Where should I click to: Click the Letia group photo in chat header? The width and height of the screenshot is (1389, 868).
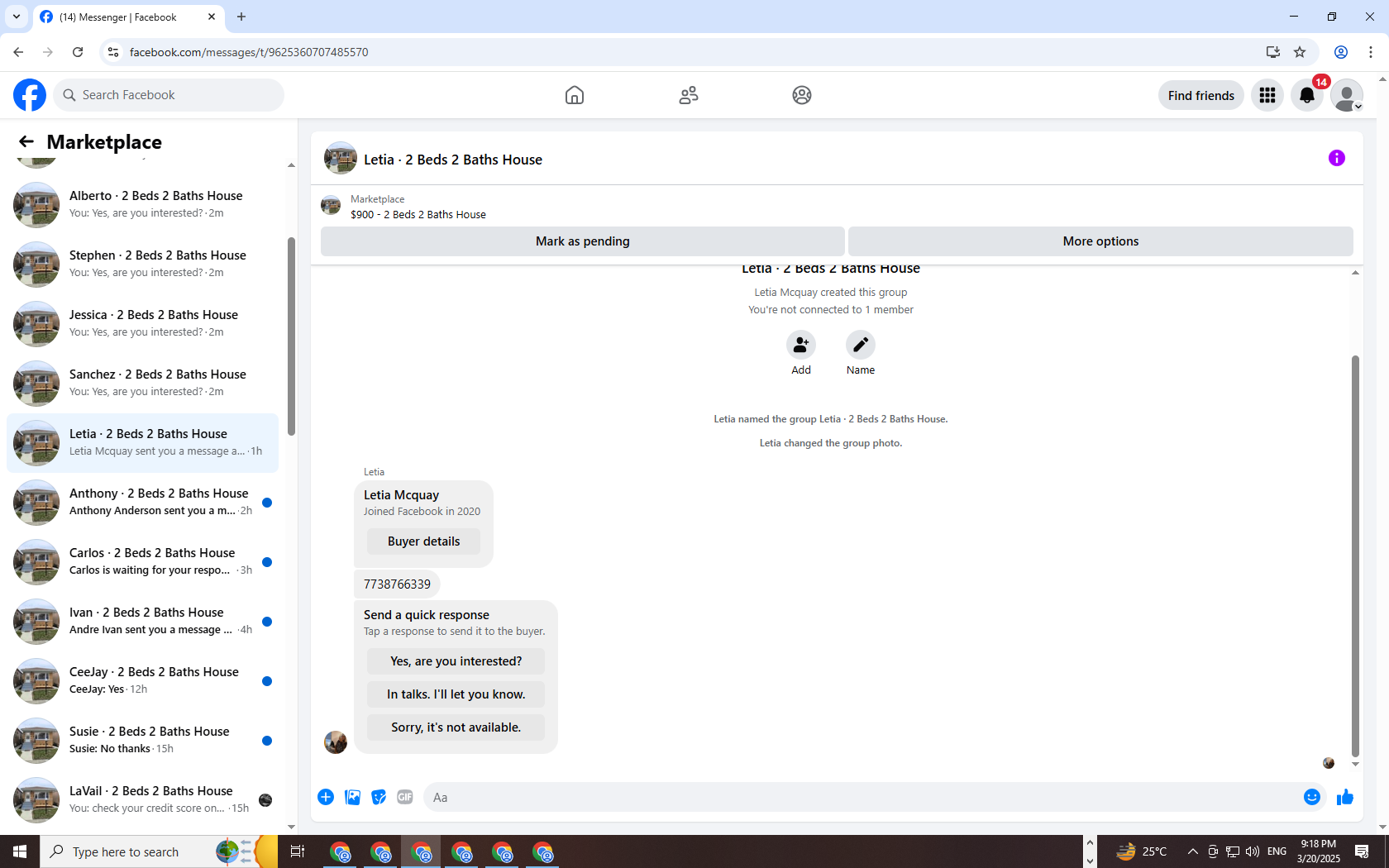coord(340,159)
